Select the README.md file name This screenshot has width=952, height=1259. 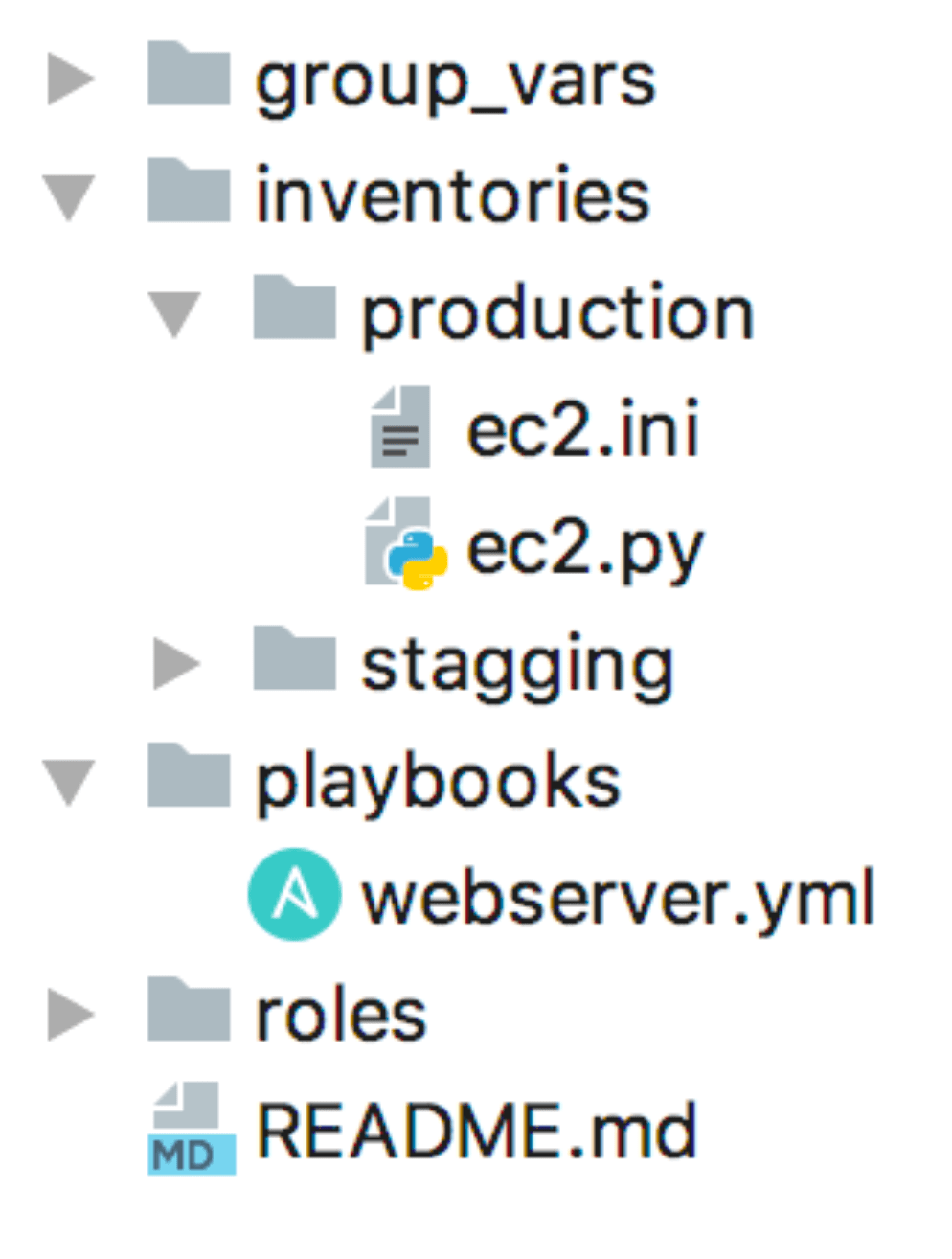click(x=476, y=1132)
